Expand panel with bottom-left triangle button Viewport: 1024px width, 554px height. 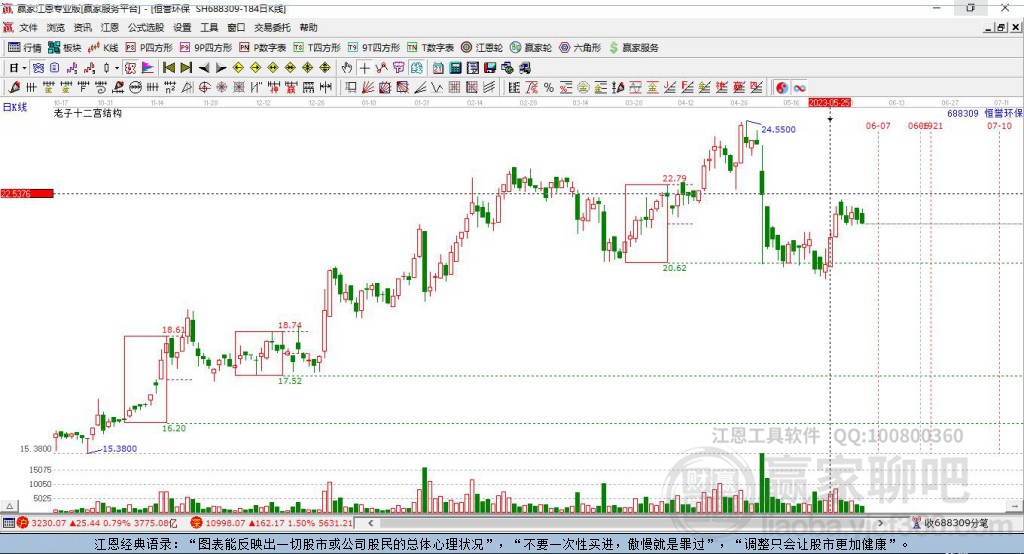click(x=9, y=506)
